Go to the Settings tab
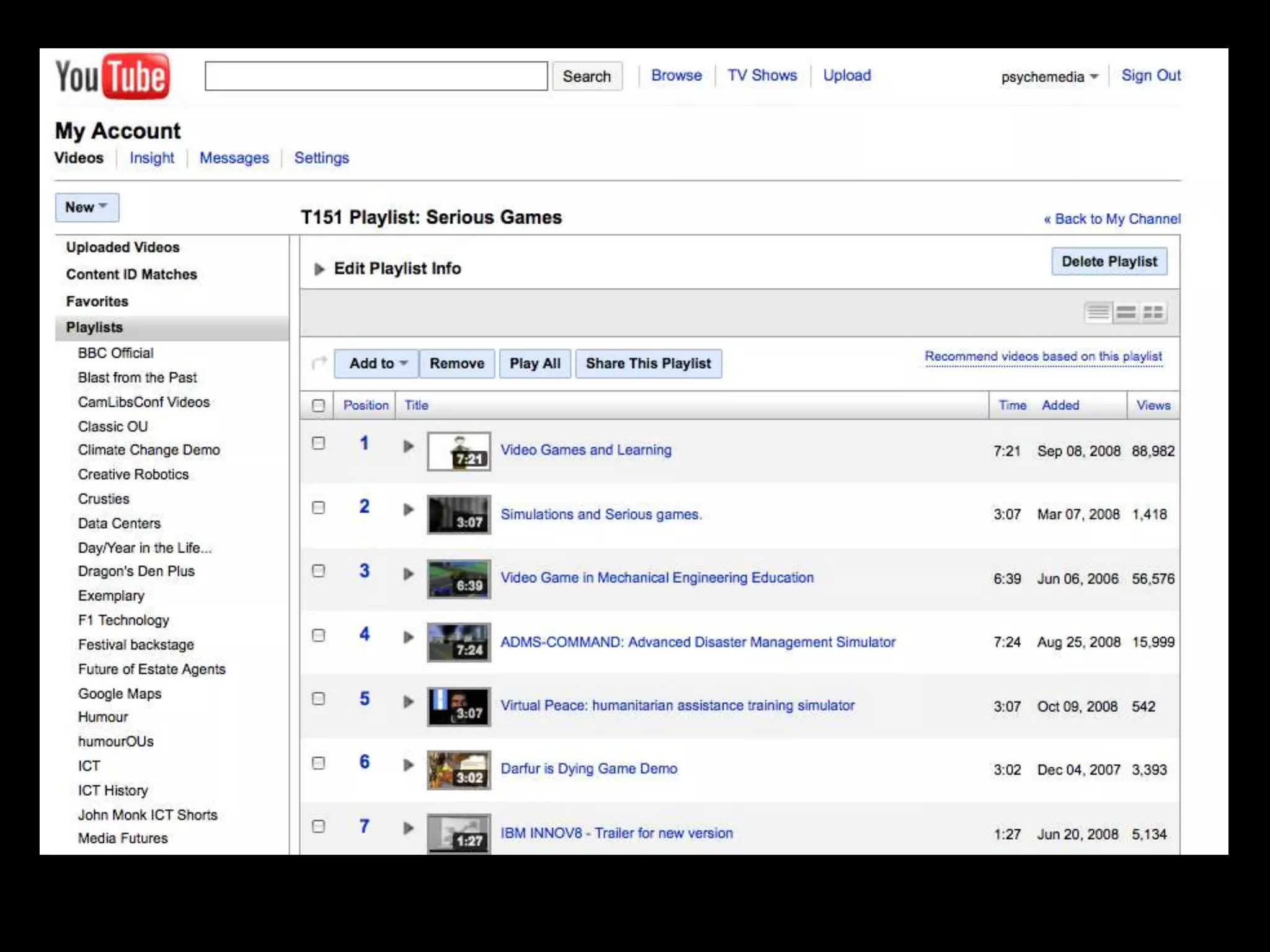This screenshot has width=1270, height=952. [x=321, y=158]
